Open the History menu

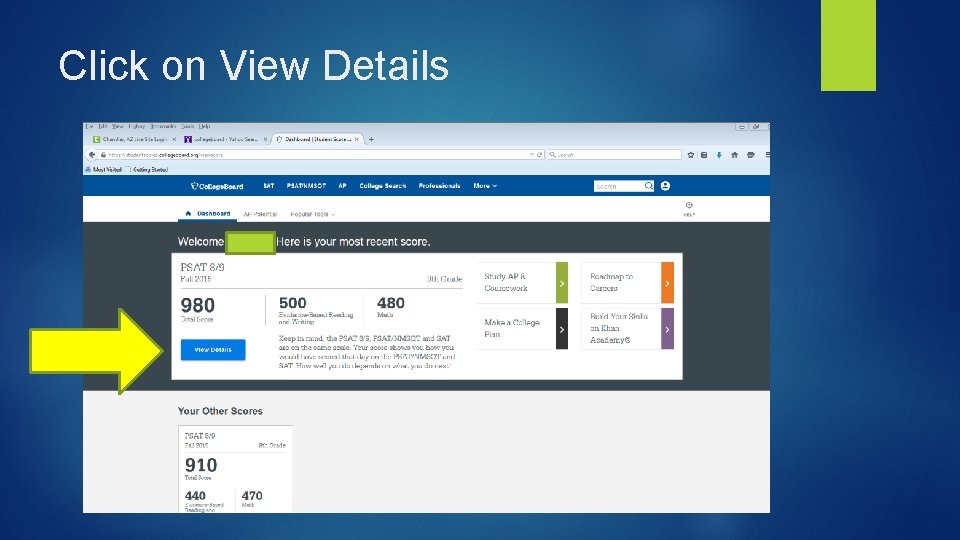click(x=137, y=127)
